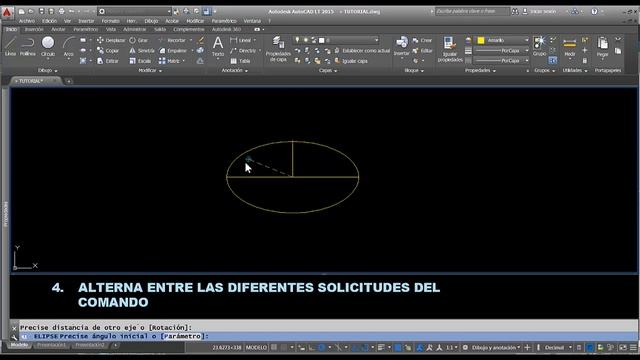640x360 pixels.
Task: Switch to the Anotar ribbon tab
Action: coord(58,29)
